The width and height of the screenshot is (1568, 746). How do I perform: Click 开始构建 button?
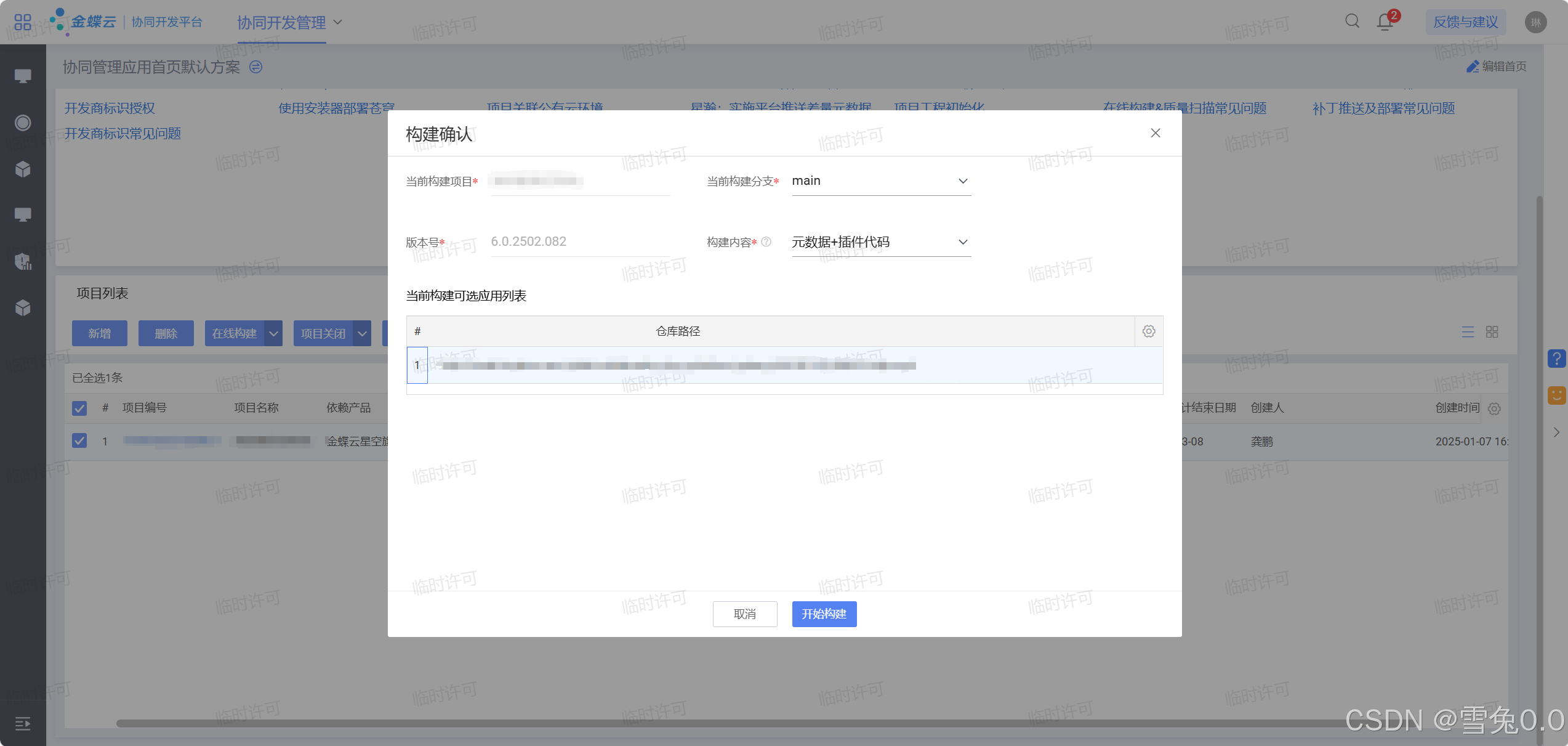pyautogui.click(x=824, y=614)
